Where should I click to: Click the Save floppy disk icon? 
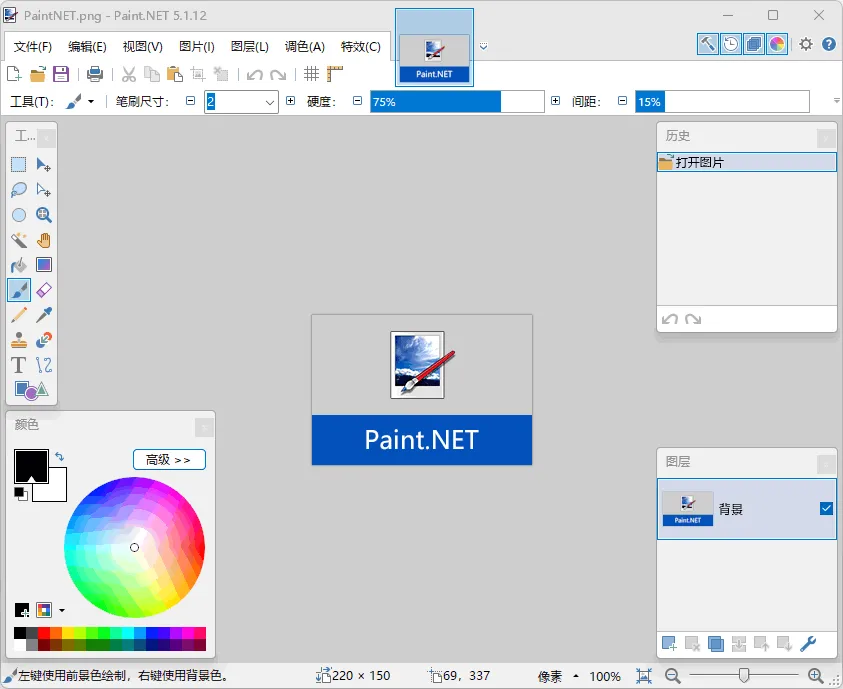[x=61, y=74]
